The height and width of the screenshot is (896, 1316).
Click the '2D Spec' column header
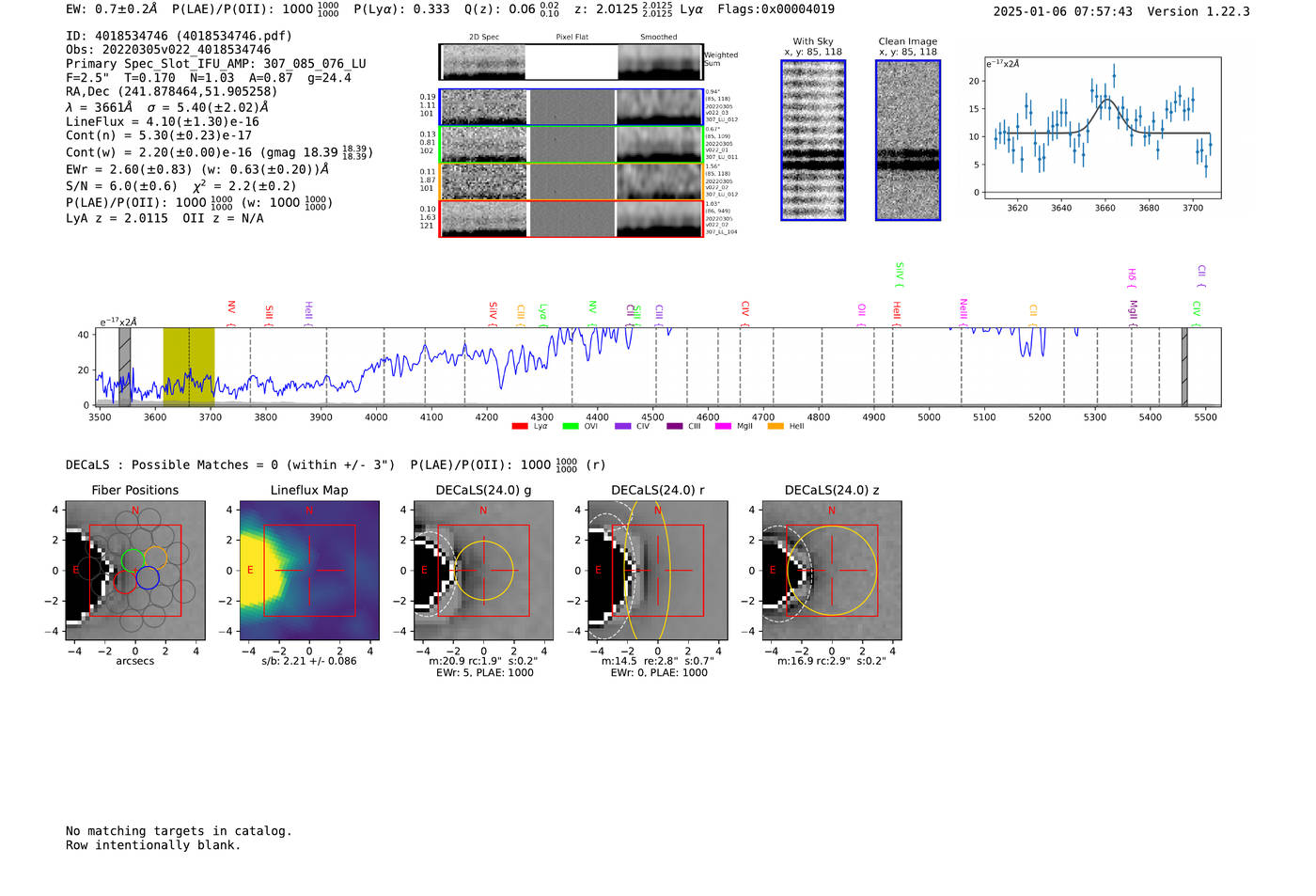pyautogui.click(x=484, y=37)
